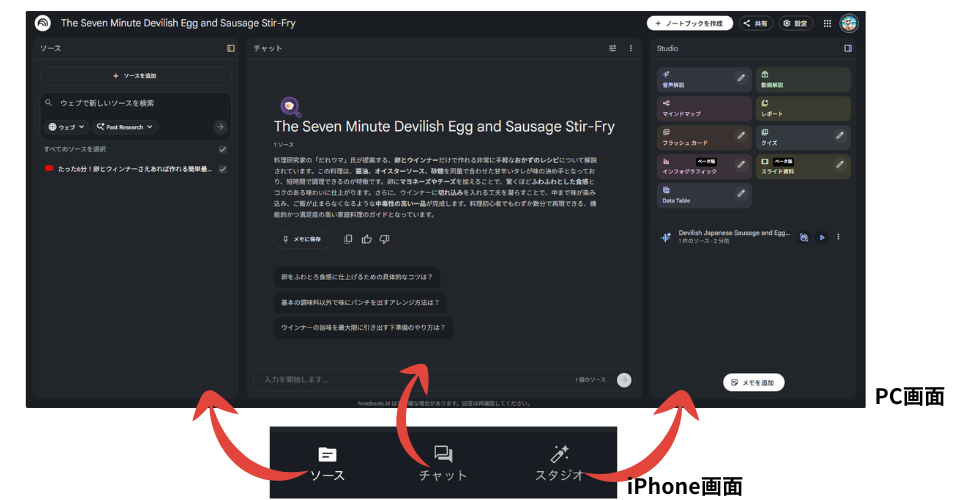Click the thumbs up icon on the summary
960x500 pixels.
(x=366, y=239)
